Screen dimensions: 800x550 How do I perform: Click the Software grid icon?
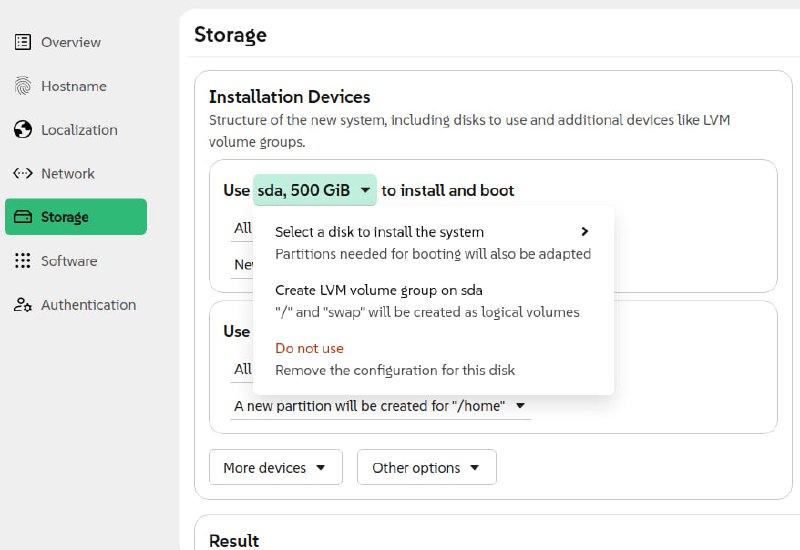pyautogui.click(x=23, y=261)
